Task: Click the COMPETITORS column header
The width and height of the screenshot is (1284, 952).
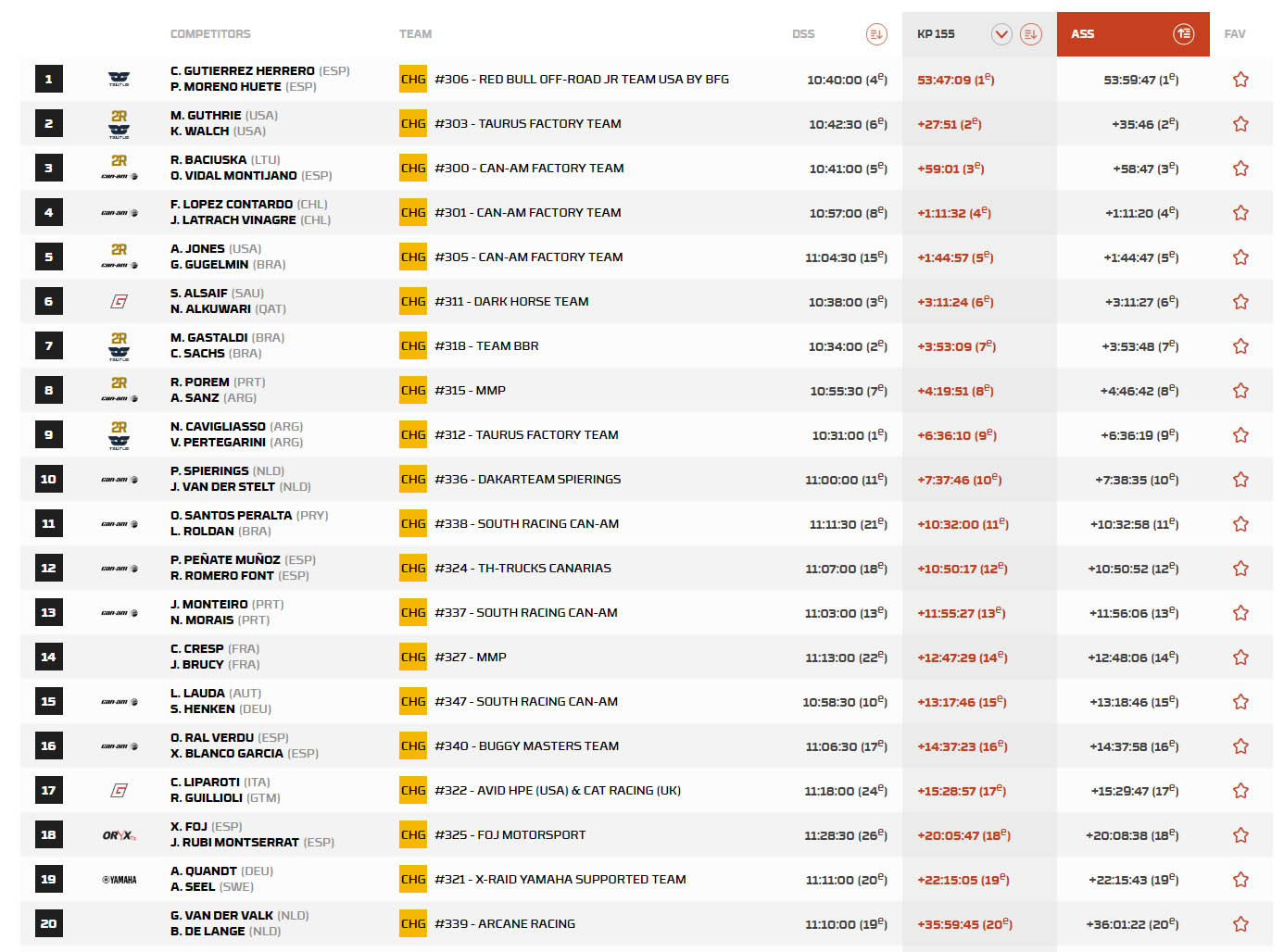Action: pyautogui.click(x=210, y=34)
